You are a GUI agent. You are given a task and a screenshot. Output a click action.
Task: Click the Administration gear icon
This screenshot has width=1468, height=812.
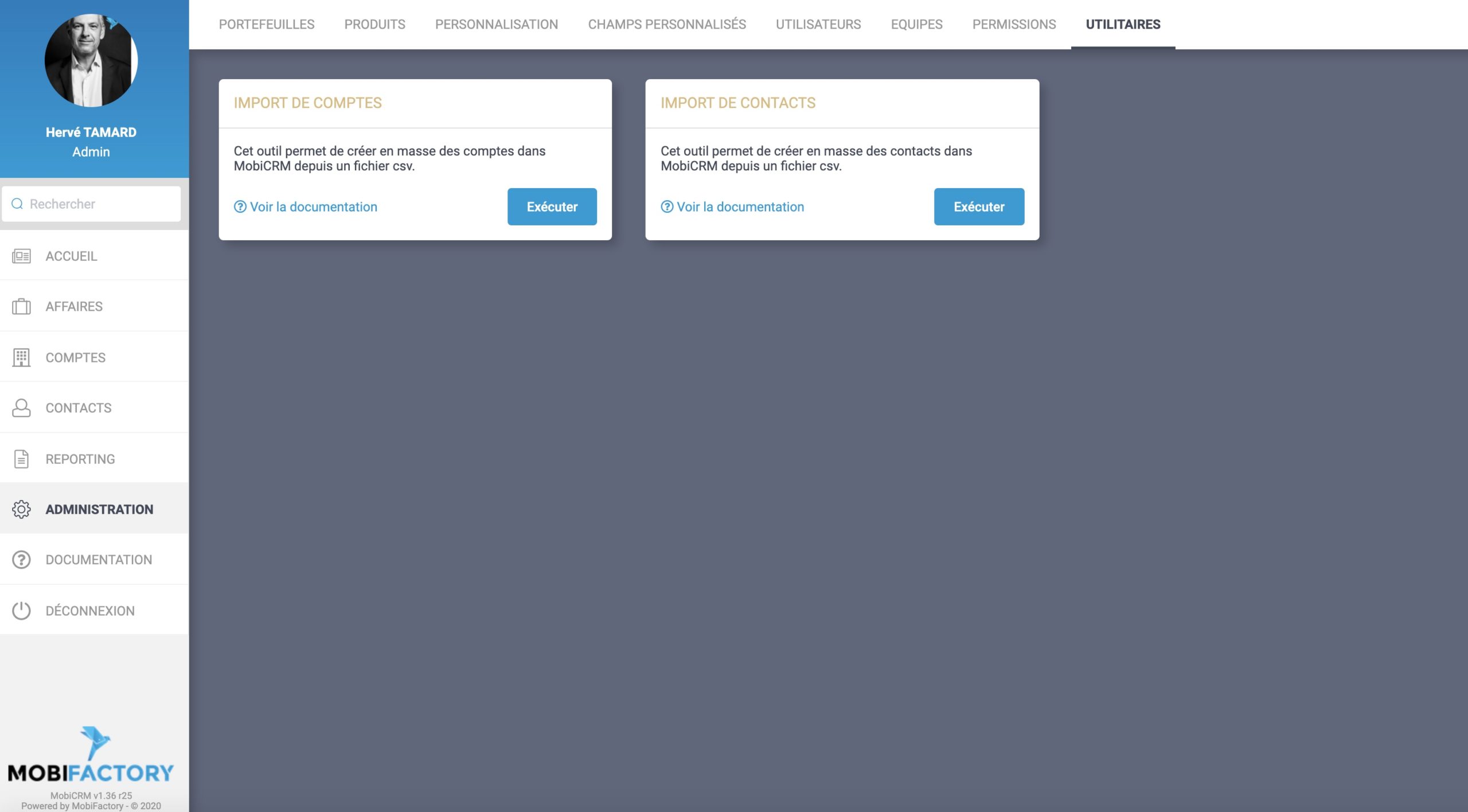point(21,509)
